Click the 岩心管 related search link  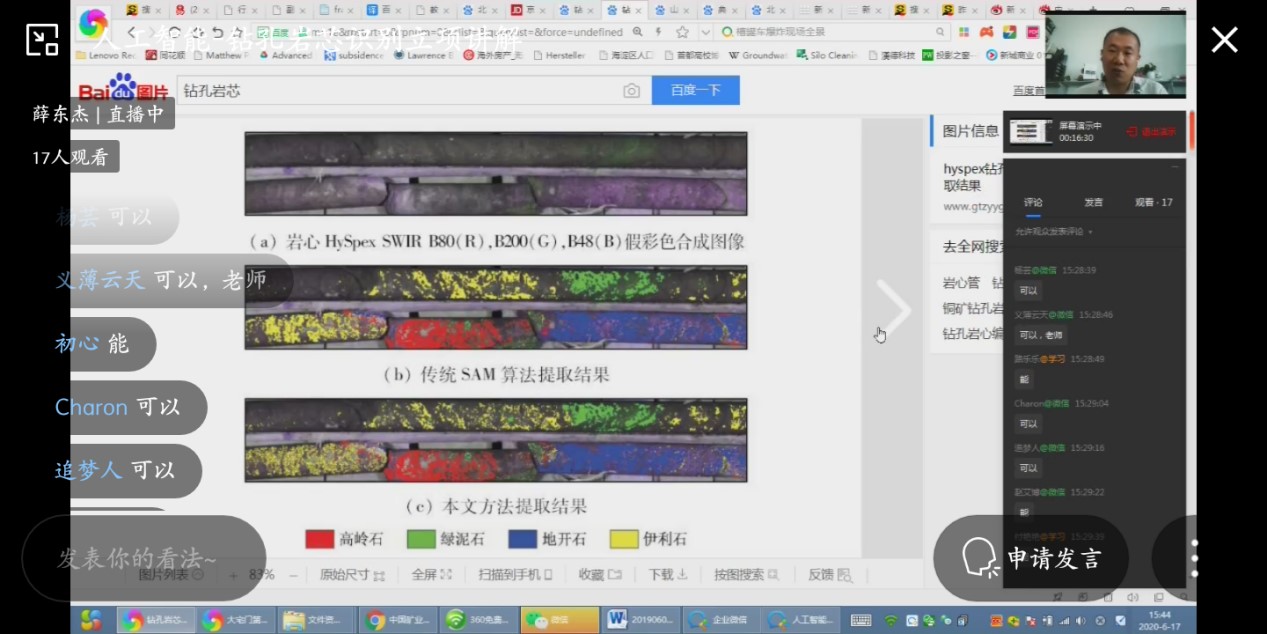(961, 283)
